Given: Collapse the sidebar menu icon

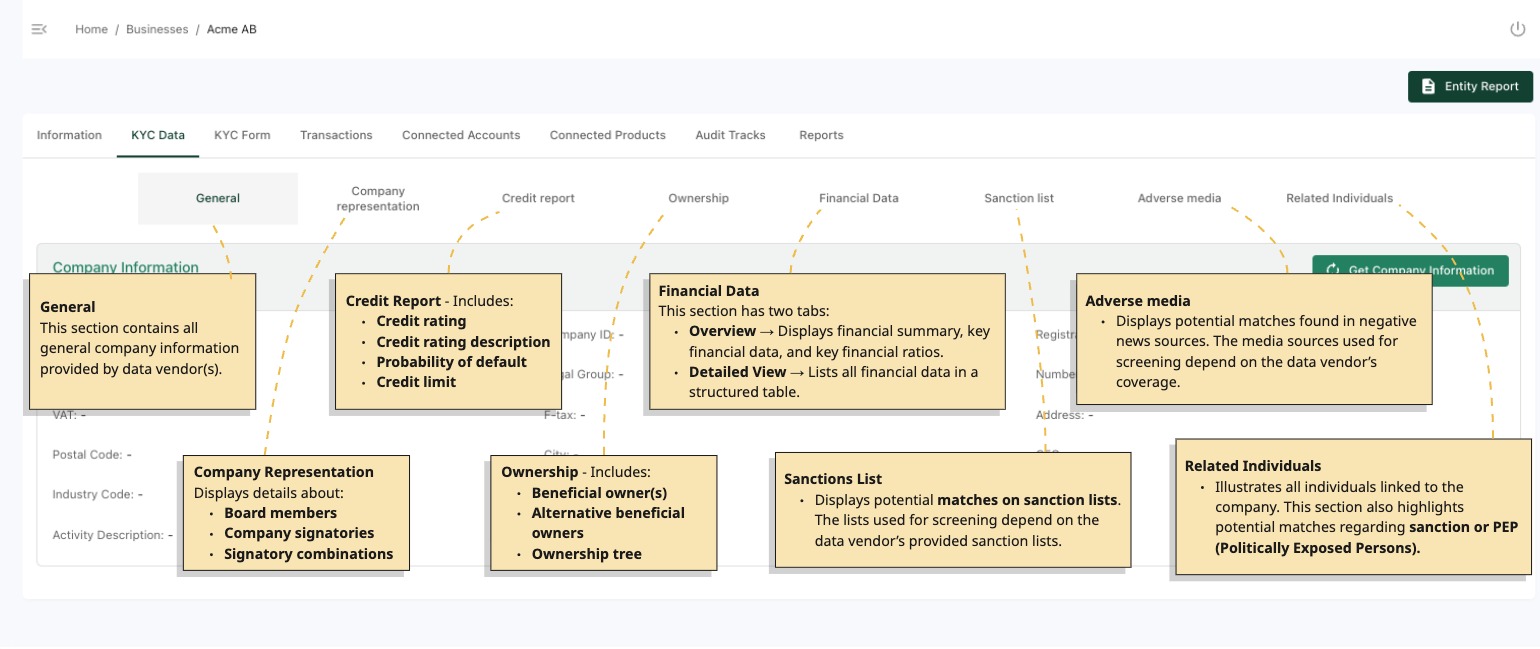Looking at the screenshot, I should [39, 29].
